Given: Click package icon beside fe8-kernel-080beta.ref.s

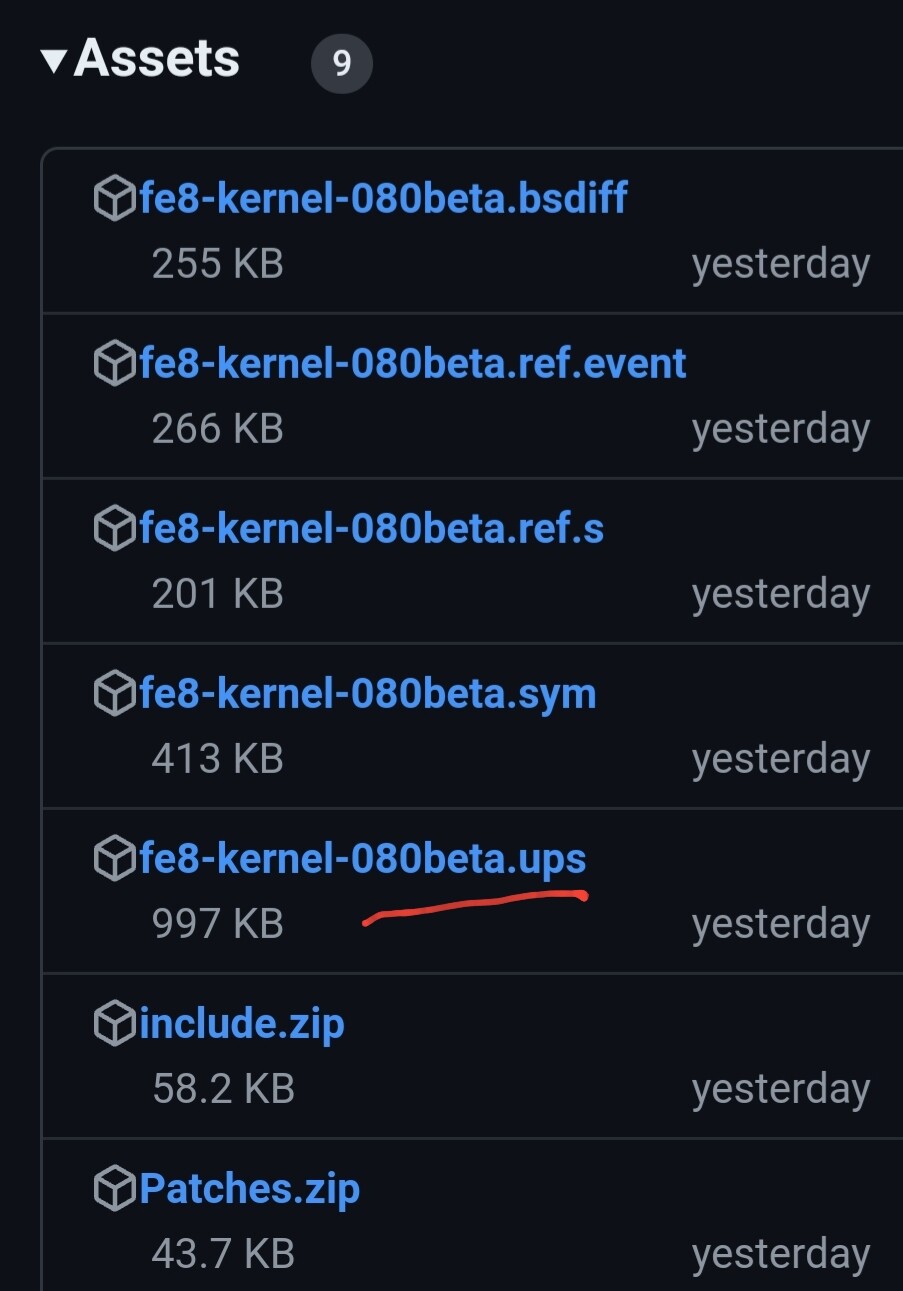Looking at the screenshot, I should point(114,529).
